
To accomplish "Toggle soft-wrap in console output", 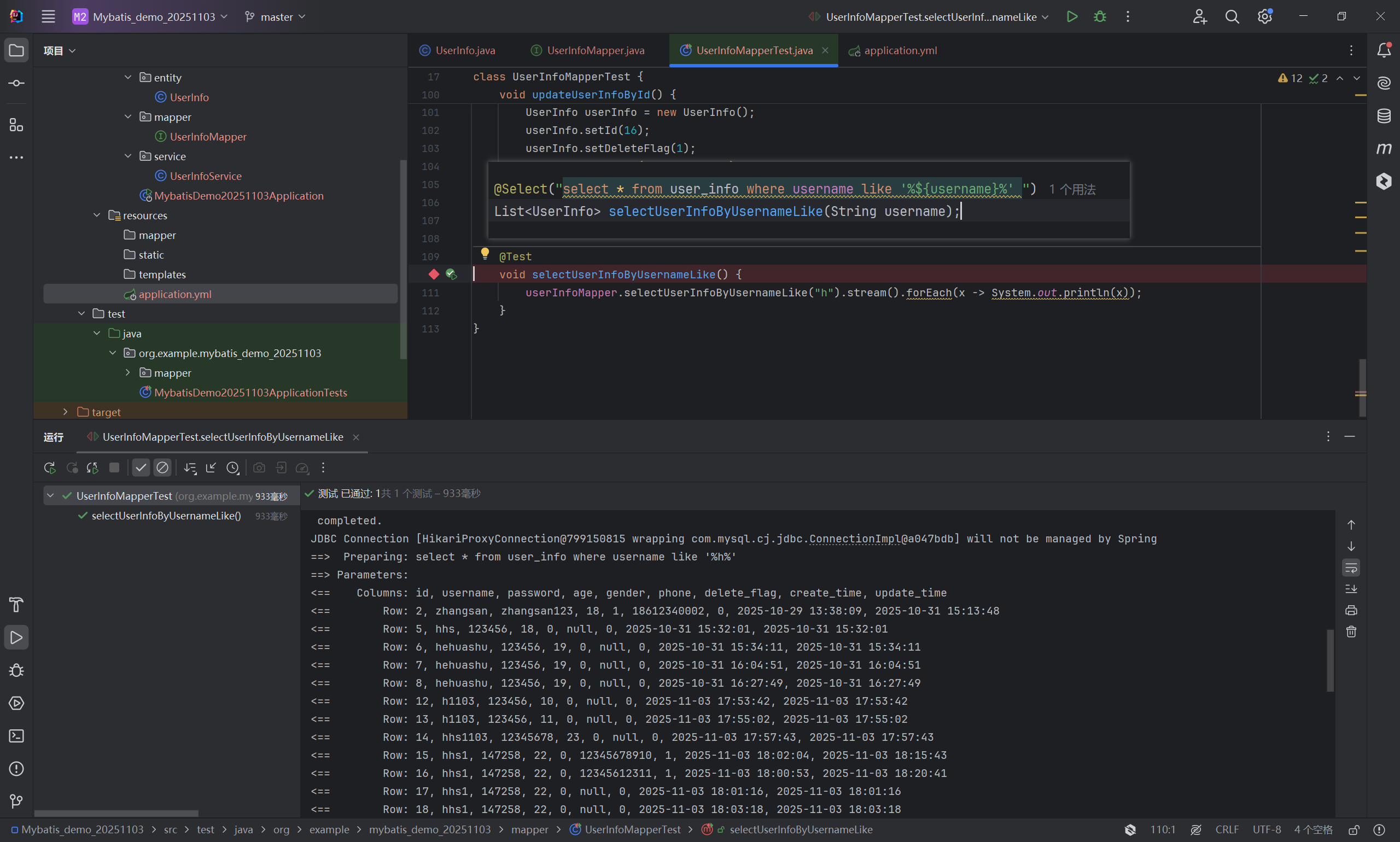I will point(1351,568).
